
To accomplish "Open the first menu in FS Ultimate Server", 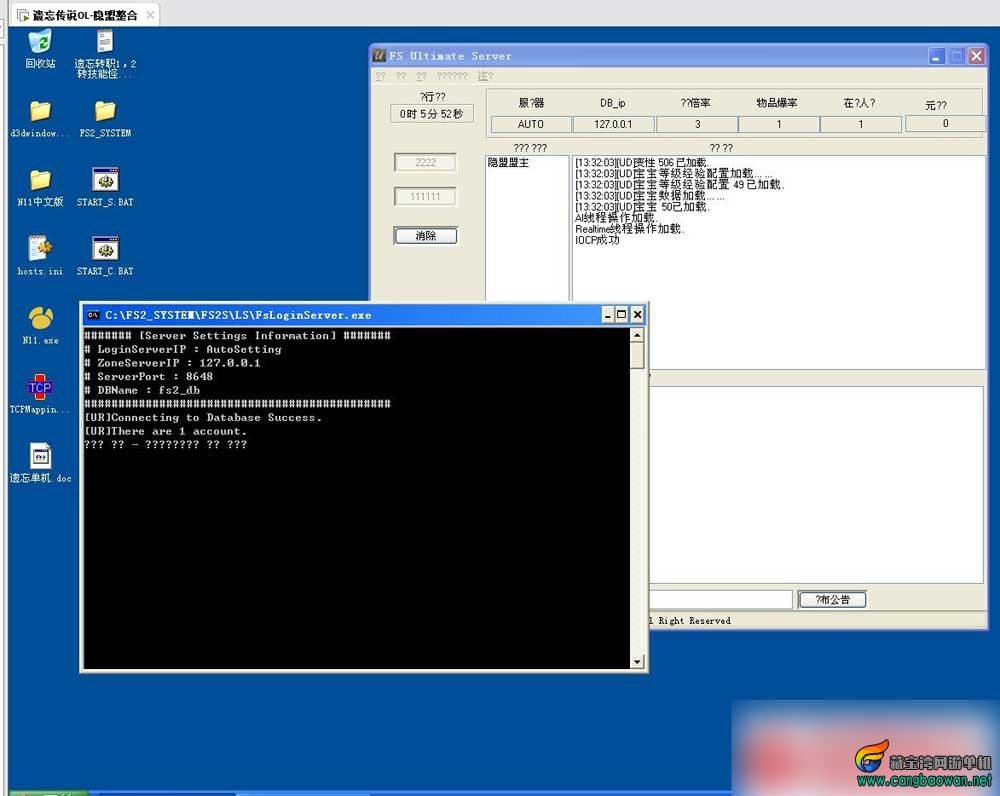I will pyautogui.click(x=380, y=76).
